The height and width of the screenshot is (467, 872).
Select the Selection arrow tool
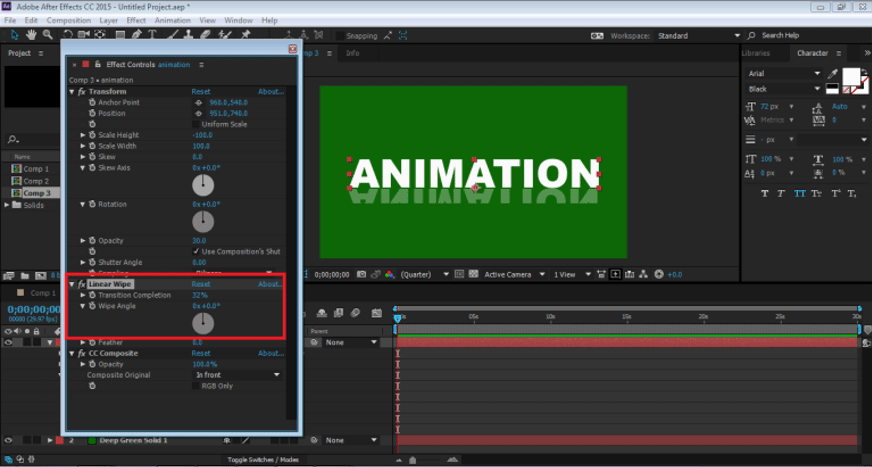pyautogui.click(x=14, y=35)
